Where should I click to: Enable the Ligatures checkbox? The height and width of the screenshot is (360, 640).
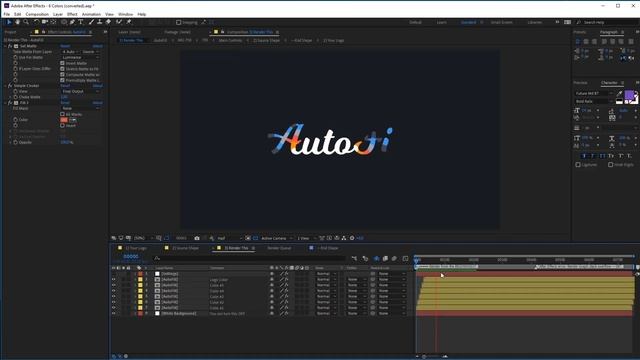tap(578, 165)
